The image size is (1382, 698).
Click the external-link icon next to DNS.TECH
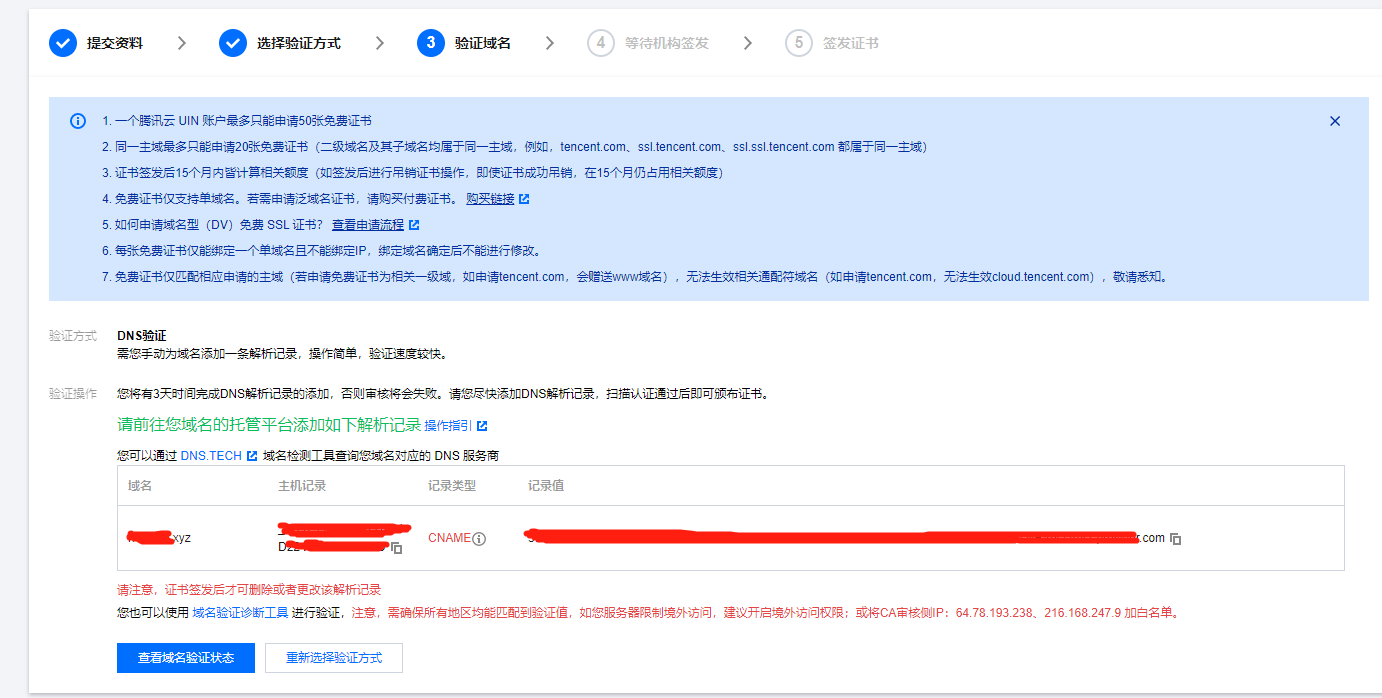pos(252,456)
